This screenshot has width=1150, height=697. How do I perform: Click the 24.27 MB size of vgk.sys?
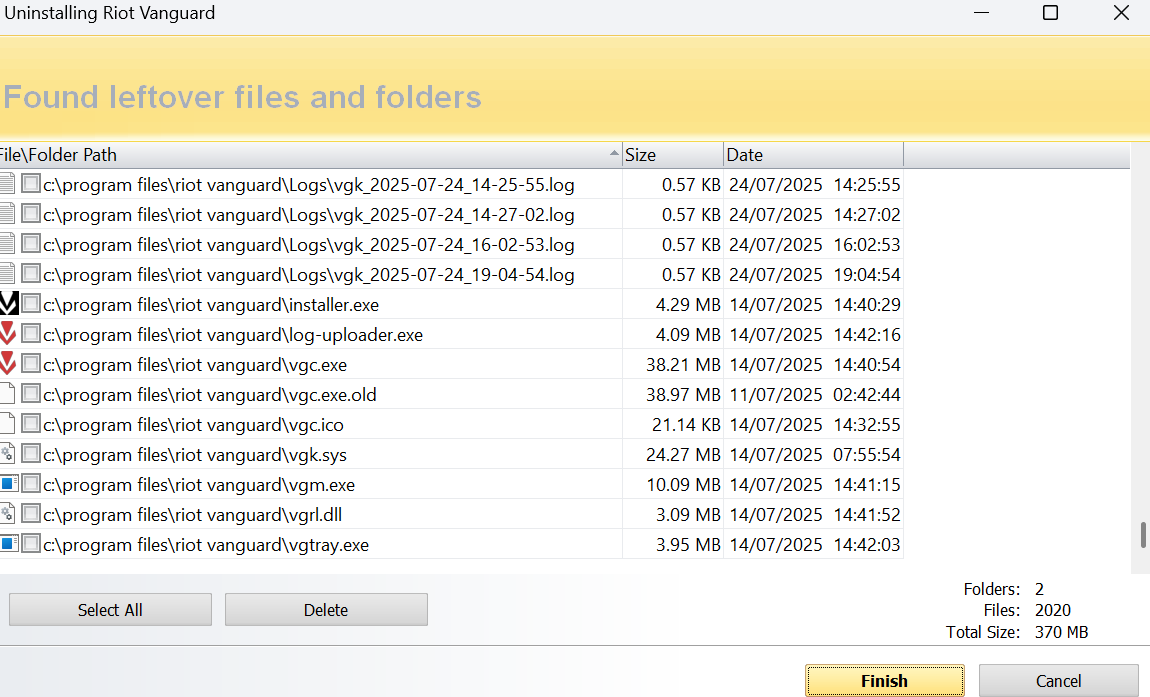pyautogui.click(x=684, y=456)
